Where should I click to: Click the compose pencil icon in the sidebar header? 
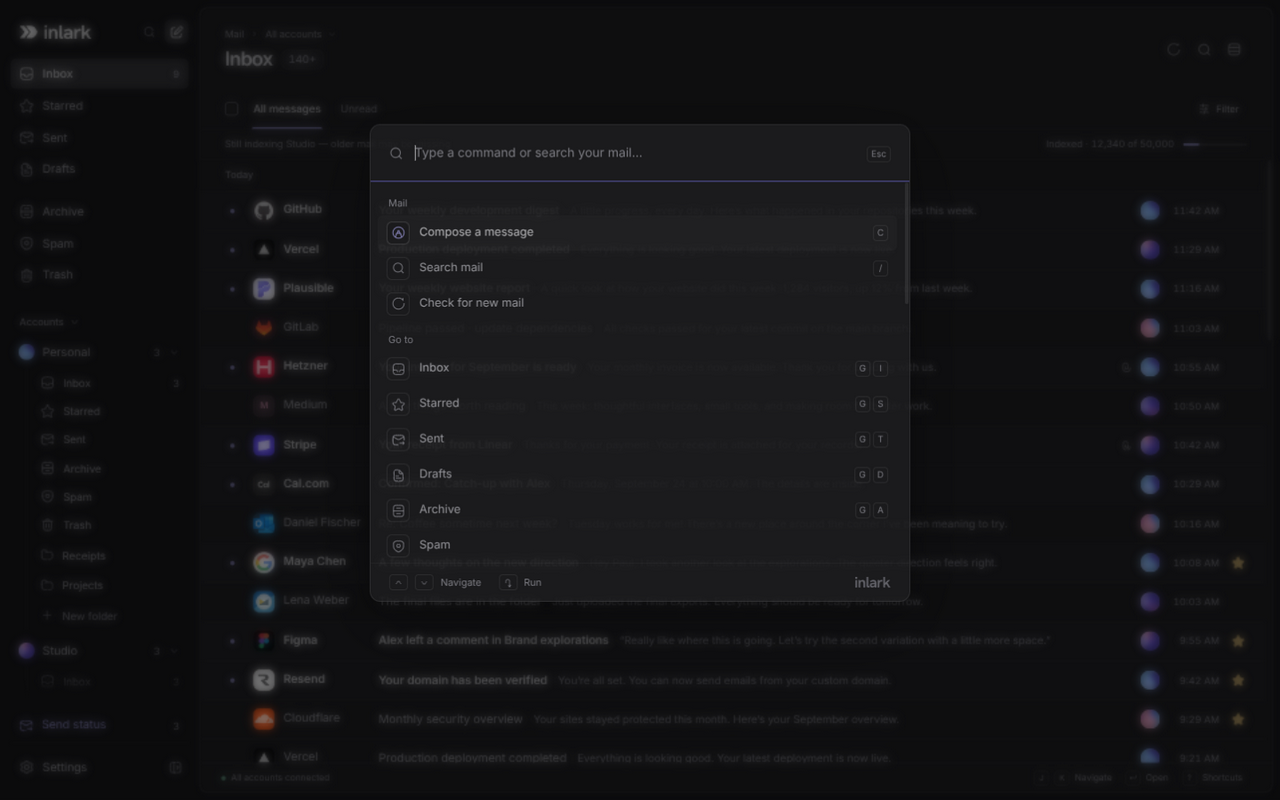tap(176, 32)
